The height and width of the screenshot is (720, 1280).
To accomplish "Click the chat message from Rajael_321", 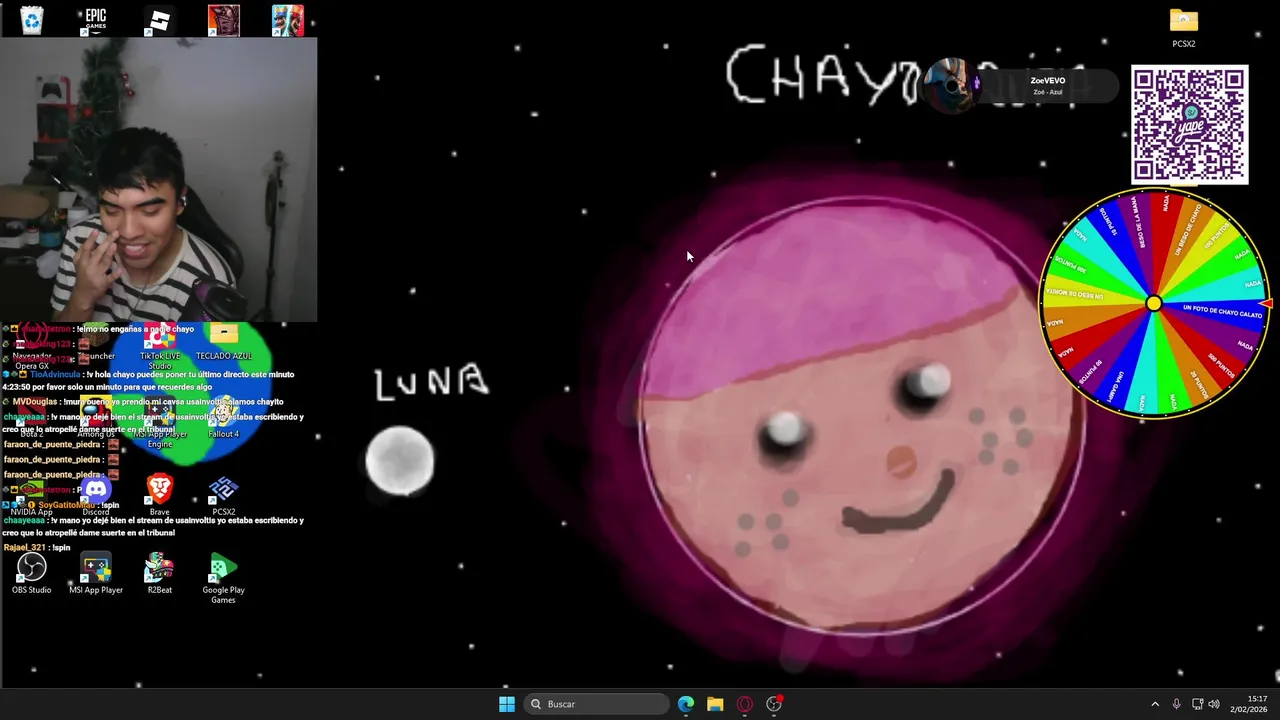I will 38,548.
